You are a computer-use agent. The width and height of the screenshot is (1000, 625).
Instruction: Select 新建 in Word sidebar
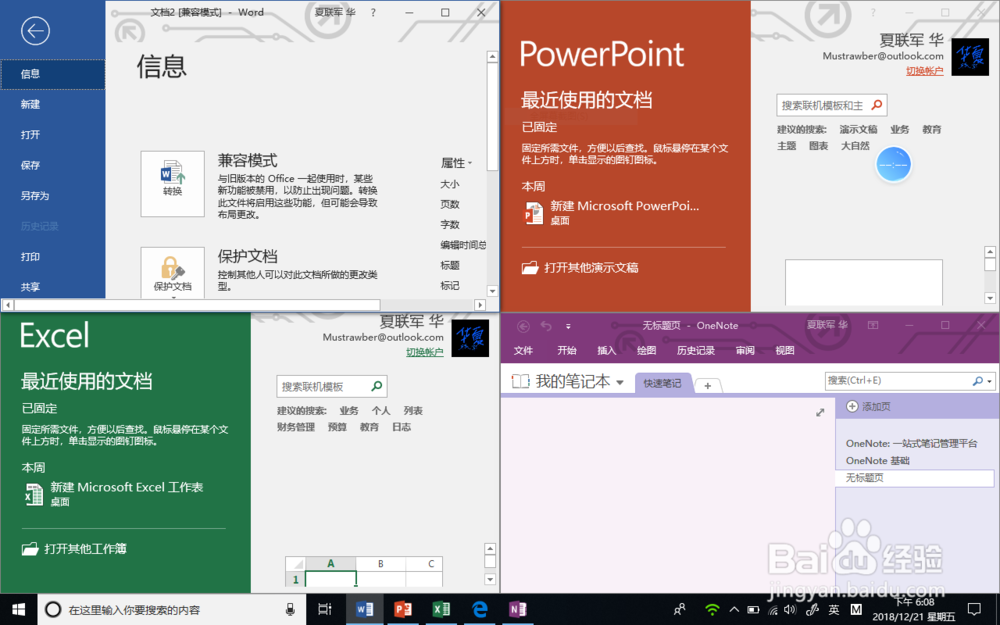[x=52, y=104]
